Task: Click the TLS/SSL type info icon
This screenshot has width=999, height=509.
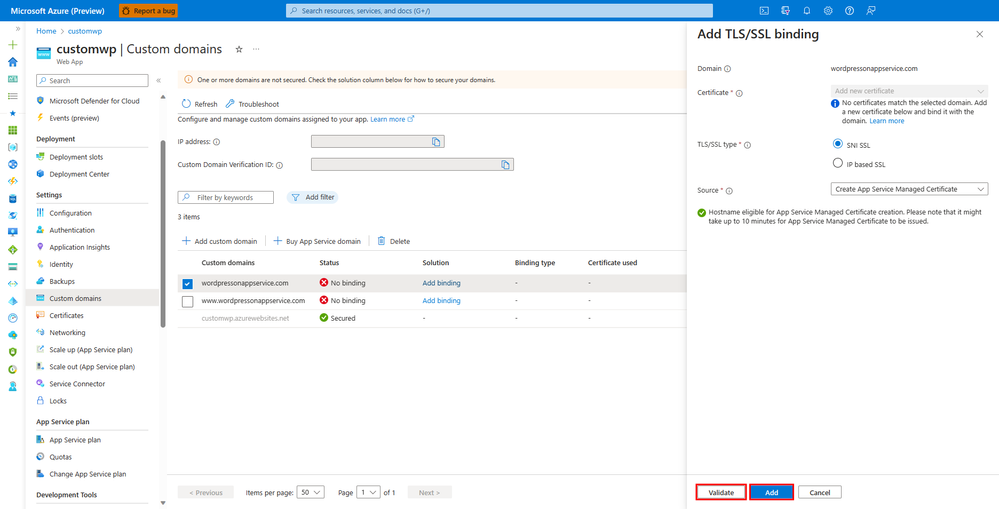Action: [747, 145]
